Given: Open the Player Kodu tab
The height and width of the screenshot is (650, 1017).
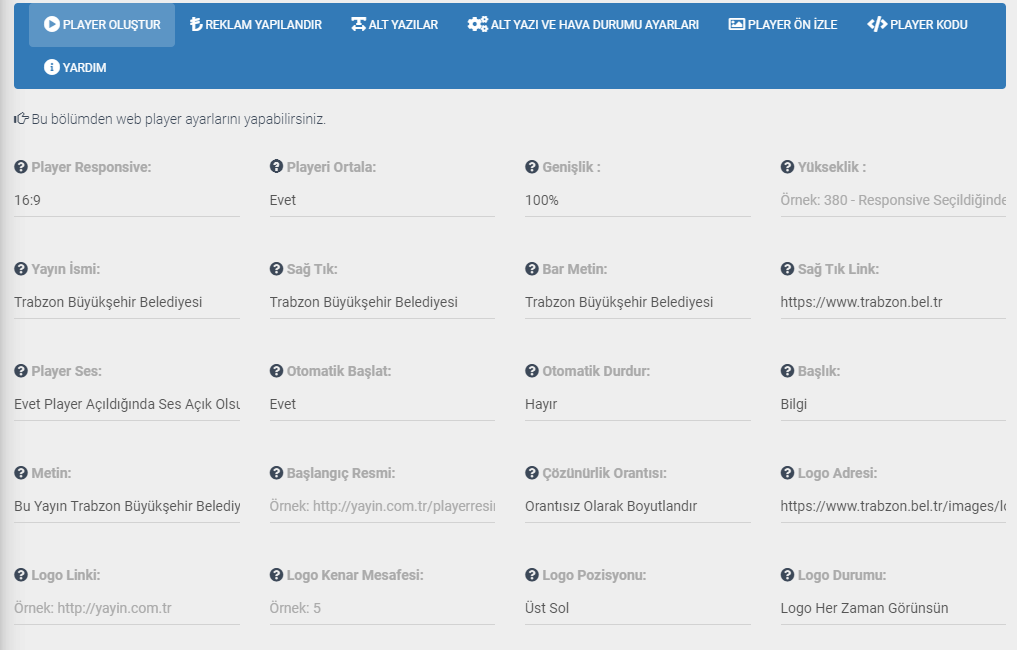Looking at the screenshot, I should (917, 25).
